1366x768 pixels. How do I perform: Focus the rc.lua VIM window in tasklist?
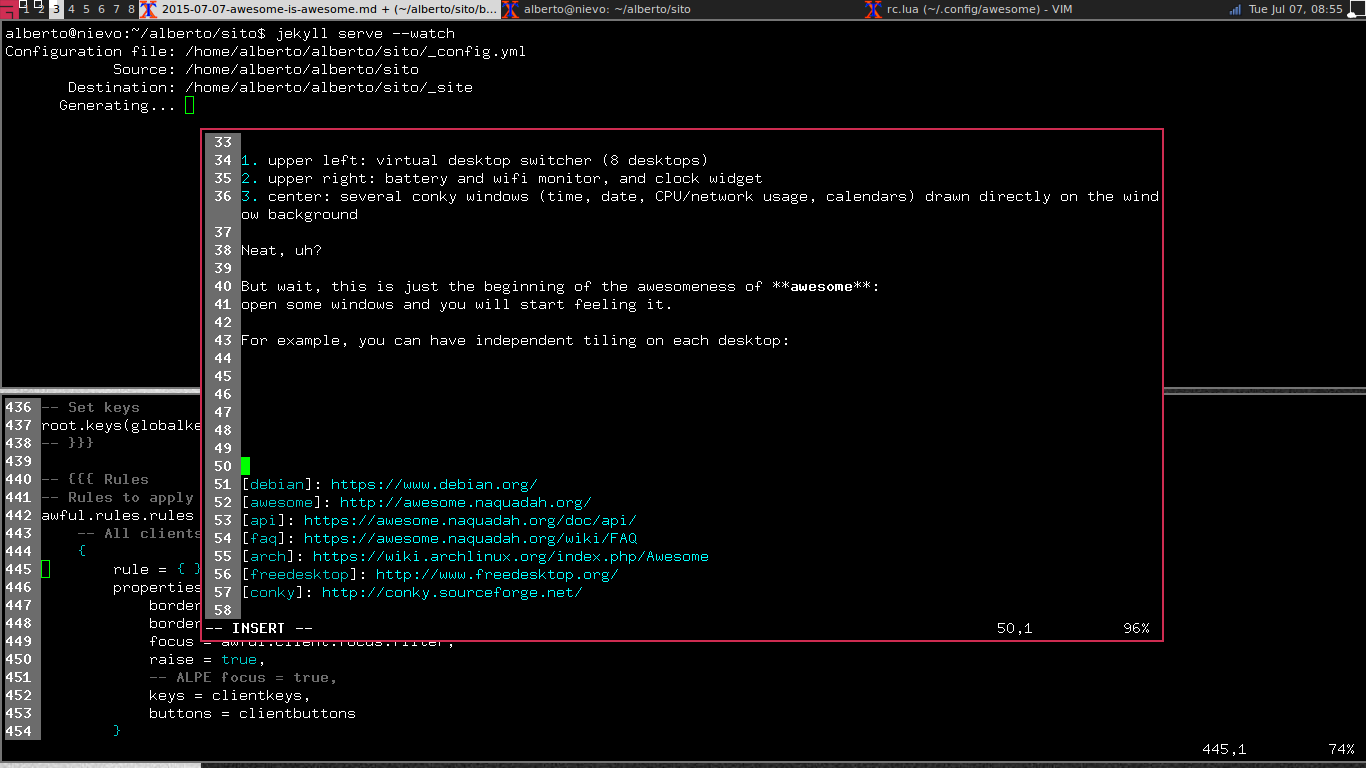1046,9
